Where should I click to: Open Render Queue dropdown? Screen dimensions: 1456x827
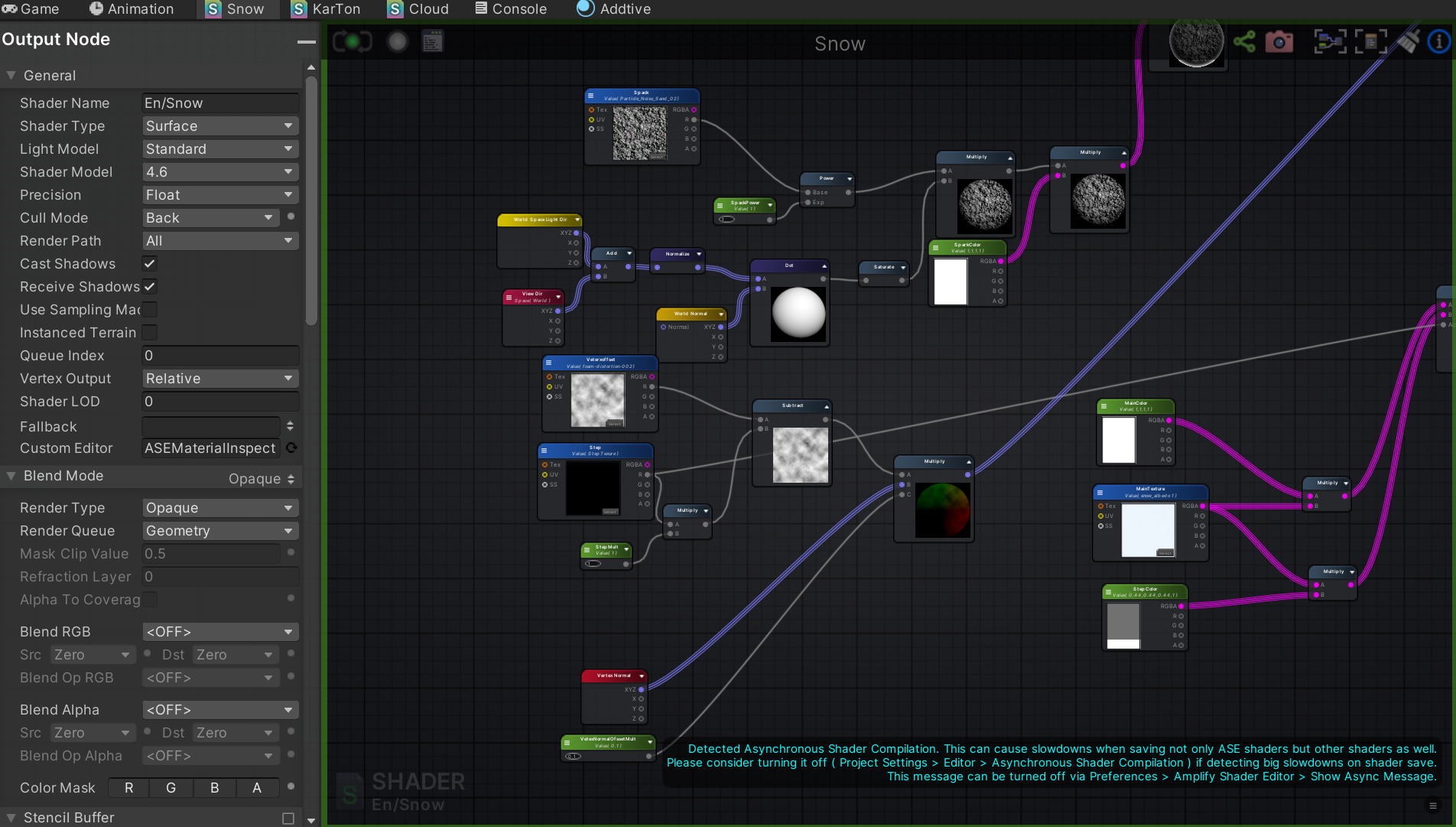(220, 531)
